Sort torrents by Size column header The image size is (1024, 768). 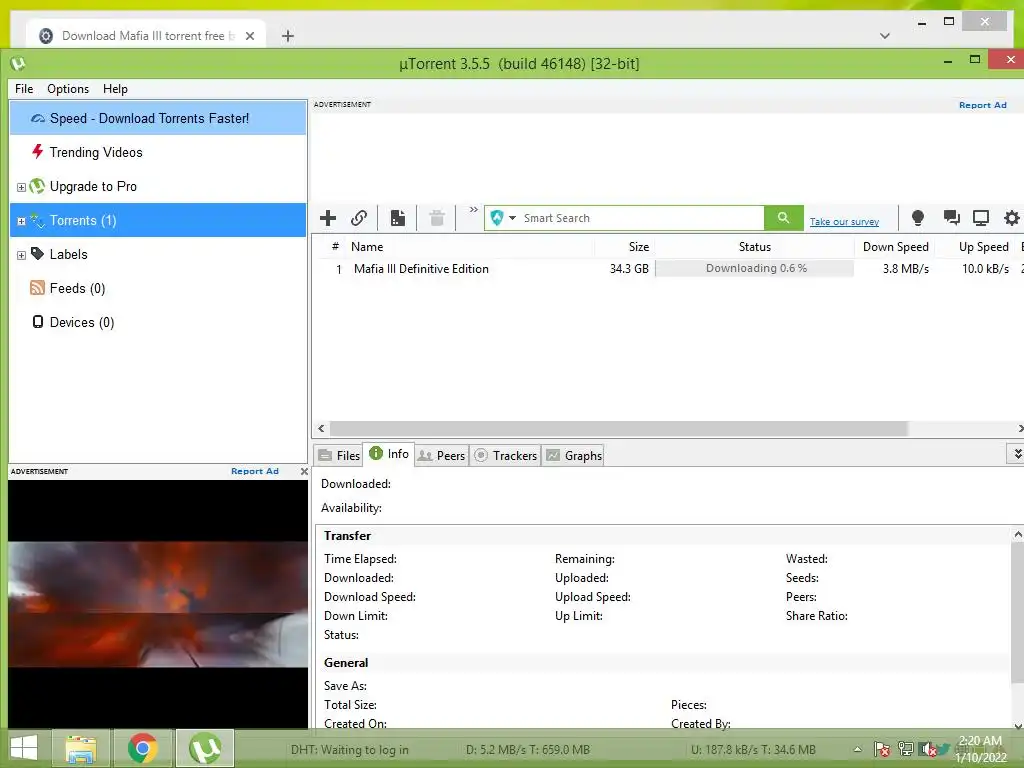point(624,247)
